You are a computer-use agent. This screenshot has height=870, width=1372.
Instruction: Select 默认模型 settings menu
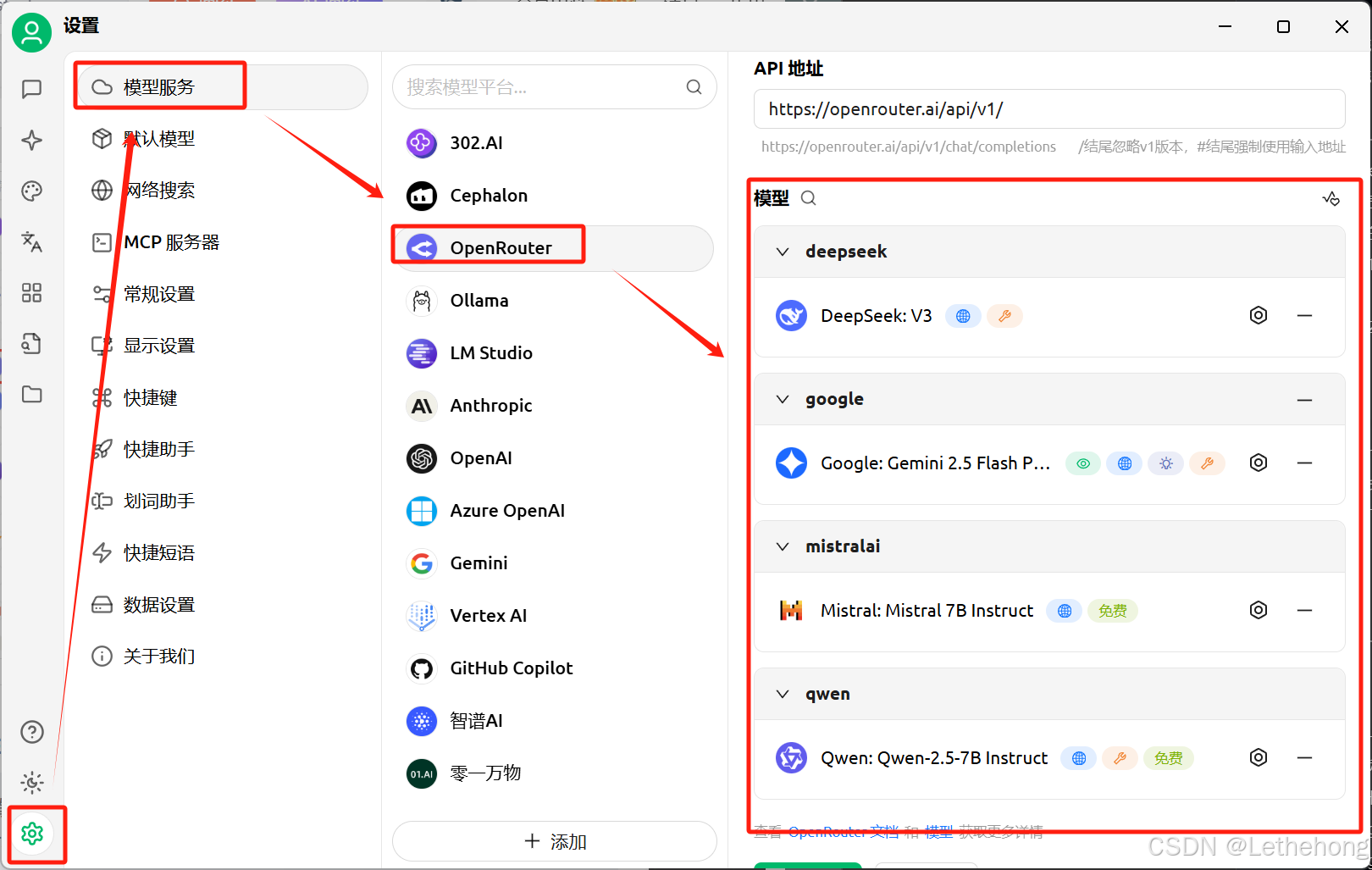[223, 139]
